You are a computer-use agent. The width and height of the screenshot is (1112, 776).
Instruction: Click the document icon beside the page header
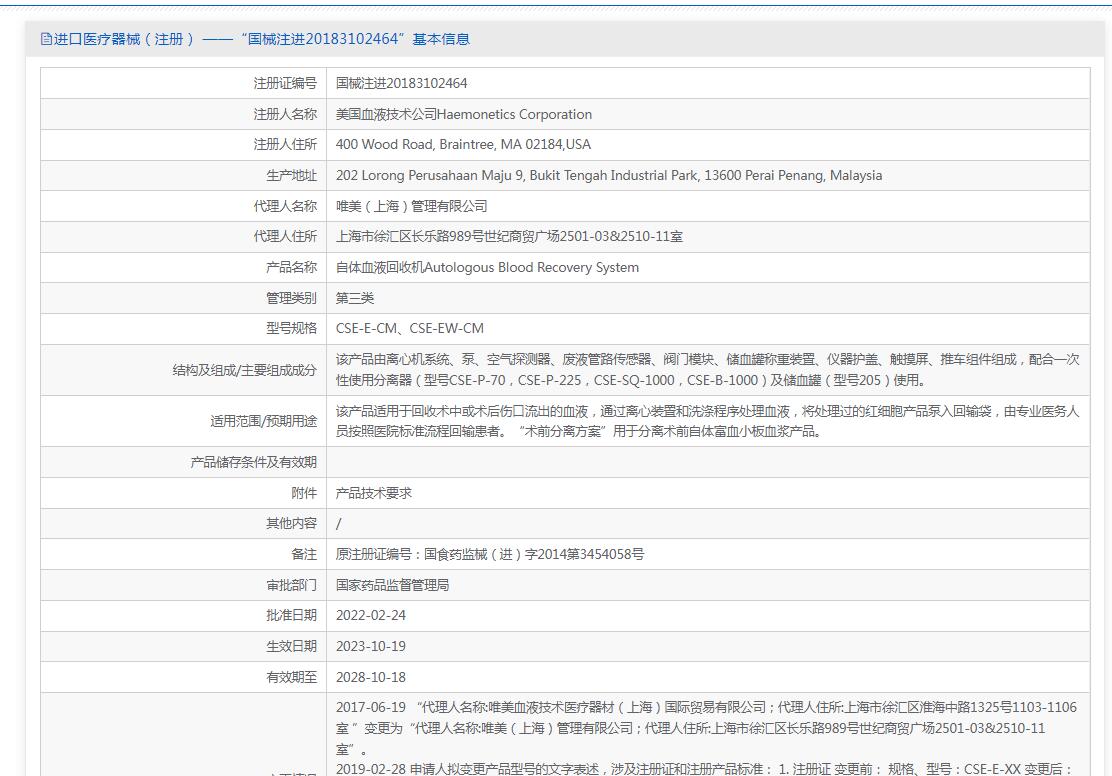coord(46,39)
